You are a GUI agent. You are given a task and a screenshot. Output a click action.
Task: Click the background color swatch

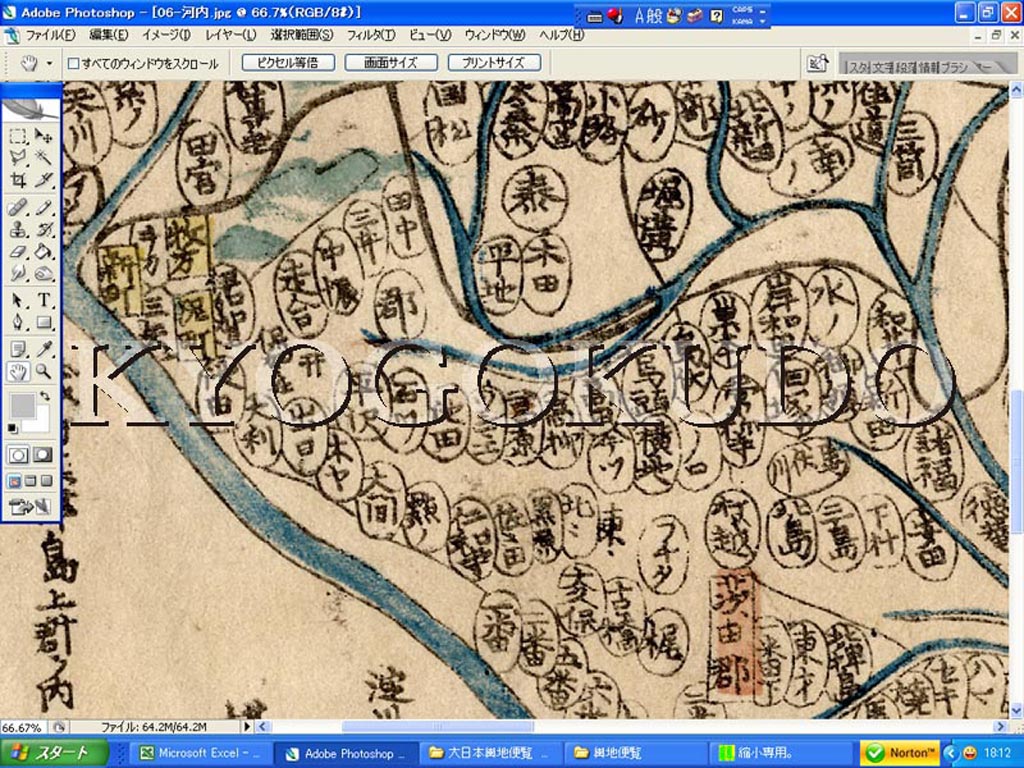(41, 421)
